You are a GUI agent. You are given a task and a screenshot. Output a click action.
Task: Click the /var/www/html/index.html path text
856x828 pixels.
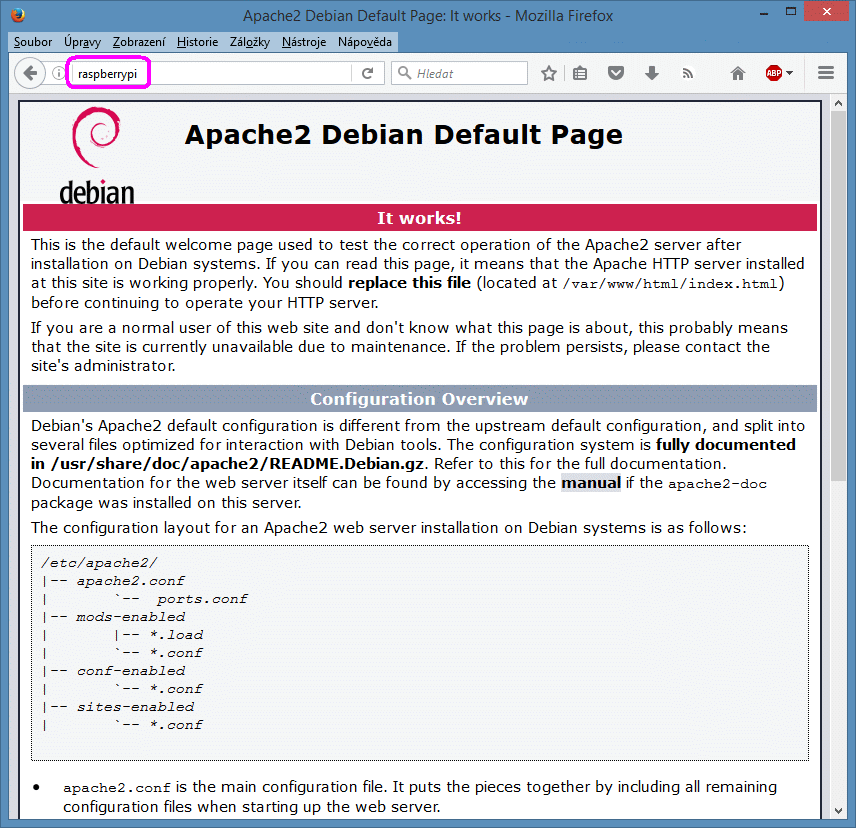click(x=670, y=284)
